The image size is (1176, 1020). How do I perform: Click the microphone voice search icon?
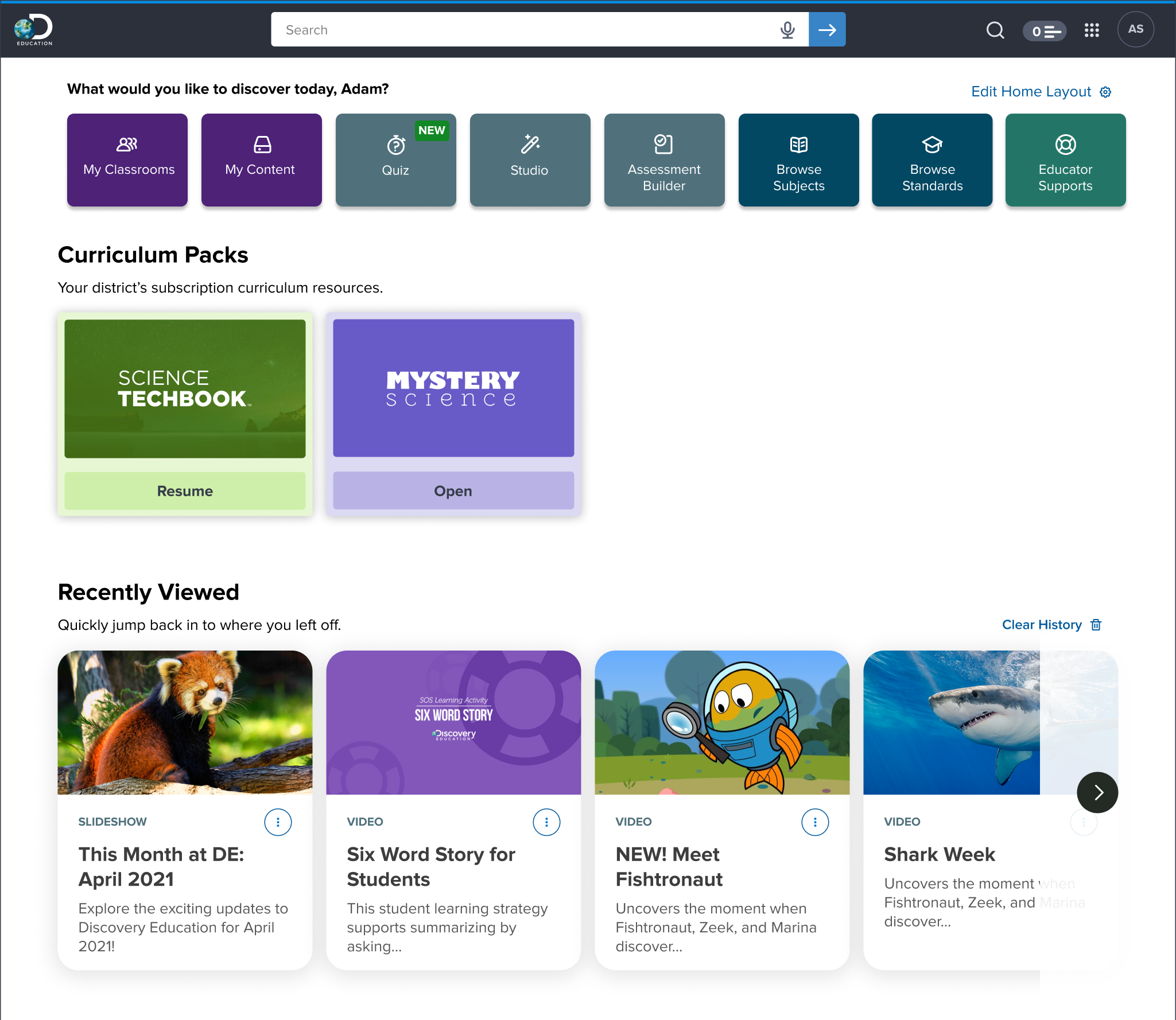pyautogui.click(x=787, y=30)
